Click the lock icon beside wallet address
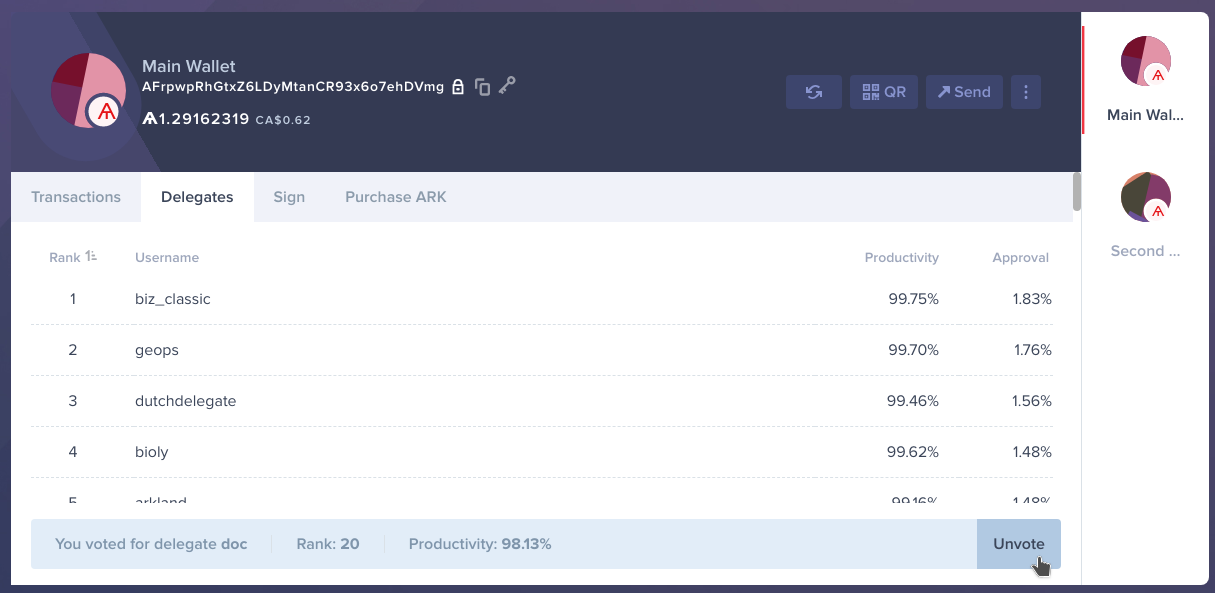Viewport: 1215px width, 593px height. click(458, 87)
